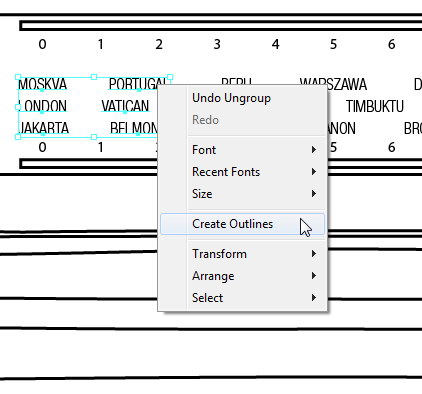Open the Transform submenu
This screenshot has height=394, width=422.
242,254
